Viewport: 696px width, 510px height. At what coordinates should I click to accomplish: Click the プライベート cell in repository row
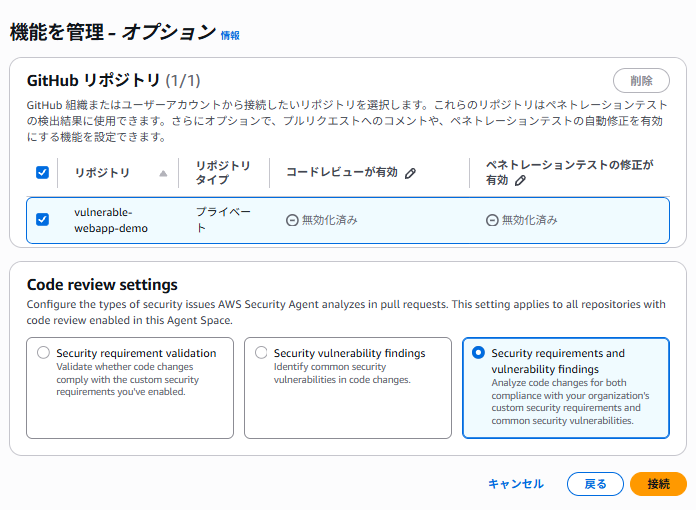(222, 220)
